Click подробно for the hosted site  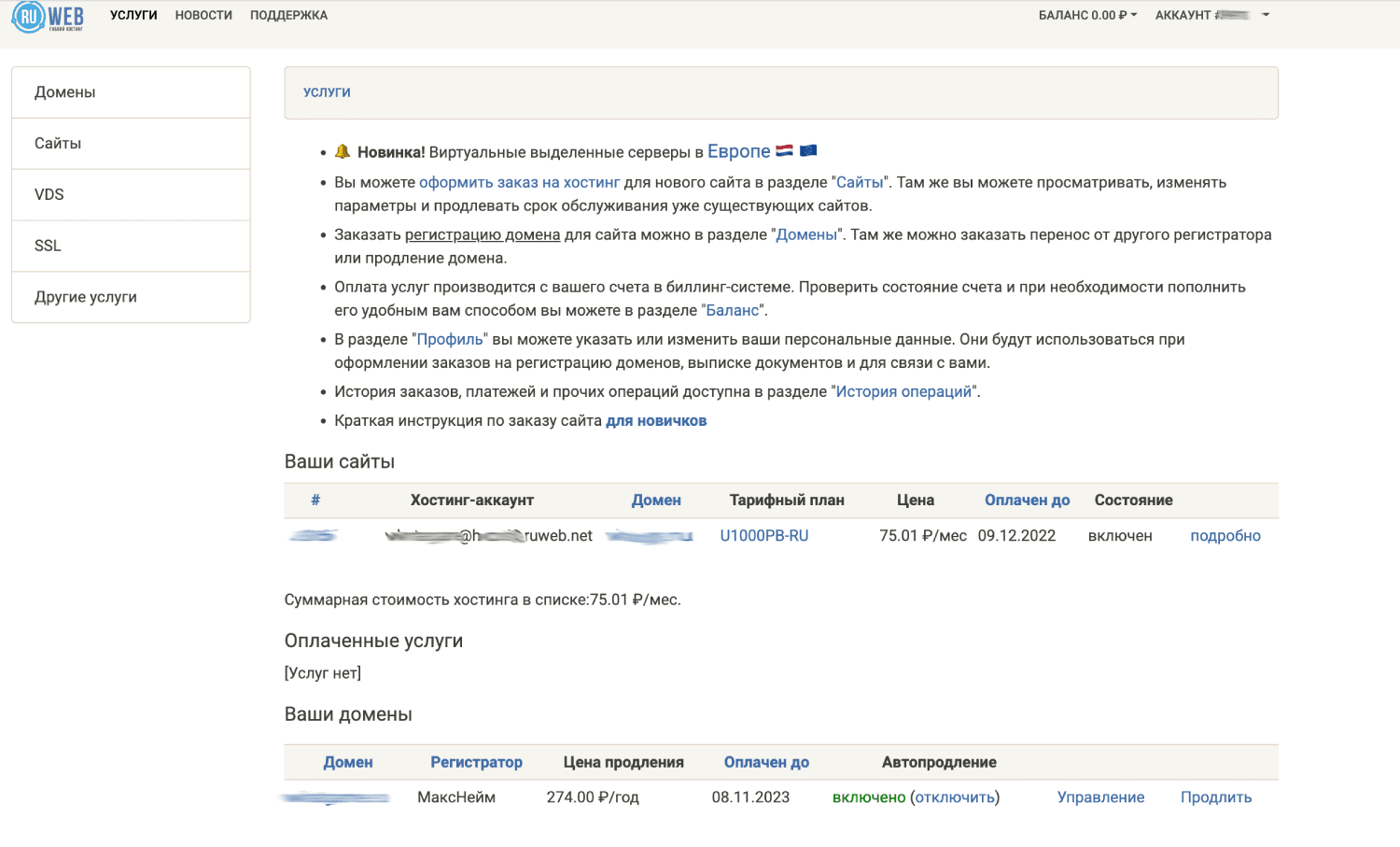[x=1225, y=536]
